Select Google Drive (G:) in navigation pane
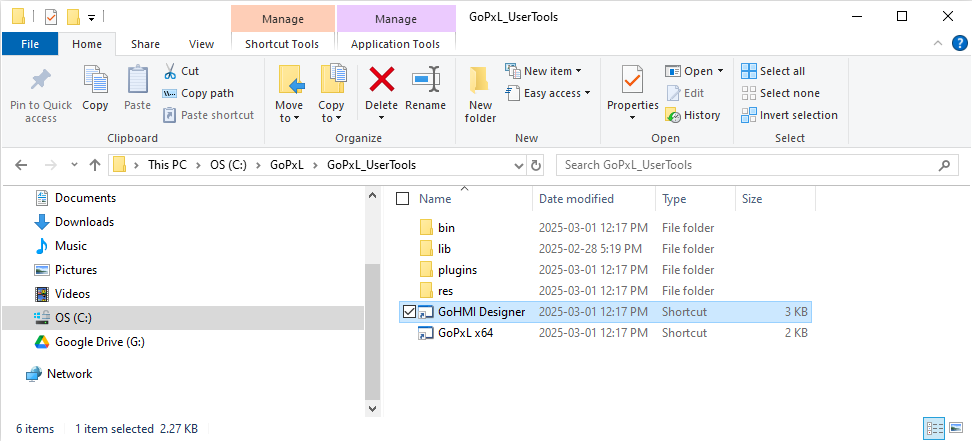The height and width of the screenshot is (441, 972). pyautogui.click(x=99, y=342)
